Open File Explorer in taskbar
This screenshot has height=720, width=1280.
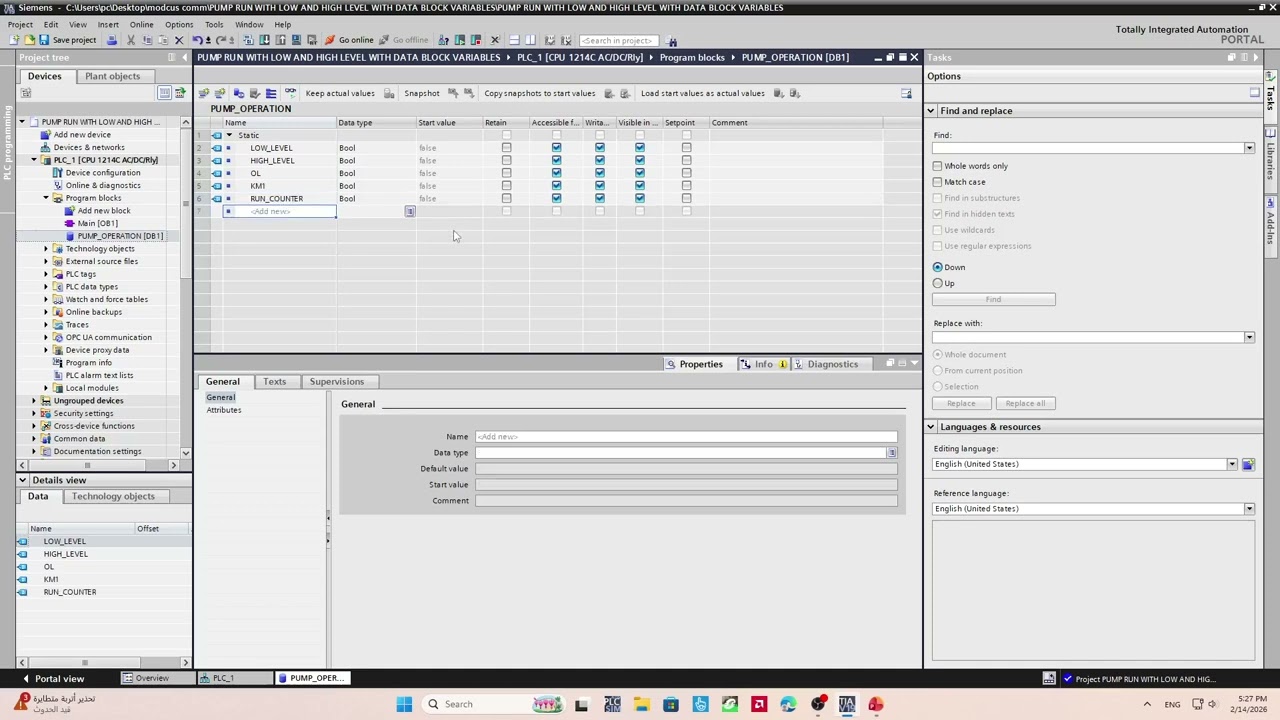point(641,704)
